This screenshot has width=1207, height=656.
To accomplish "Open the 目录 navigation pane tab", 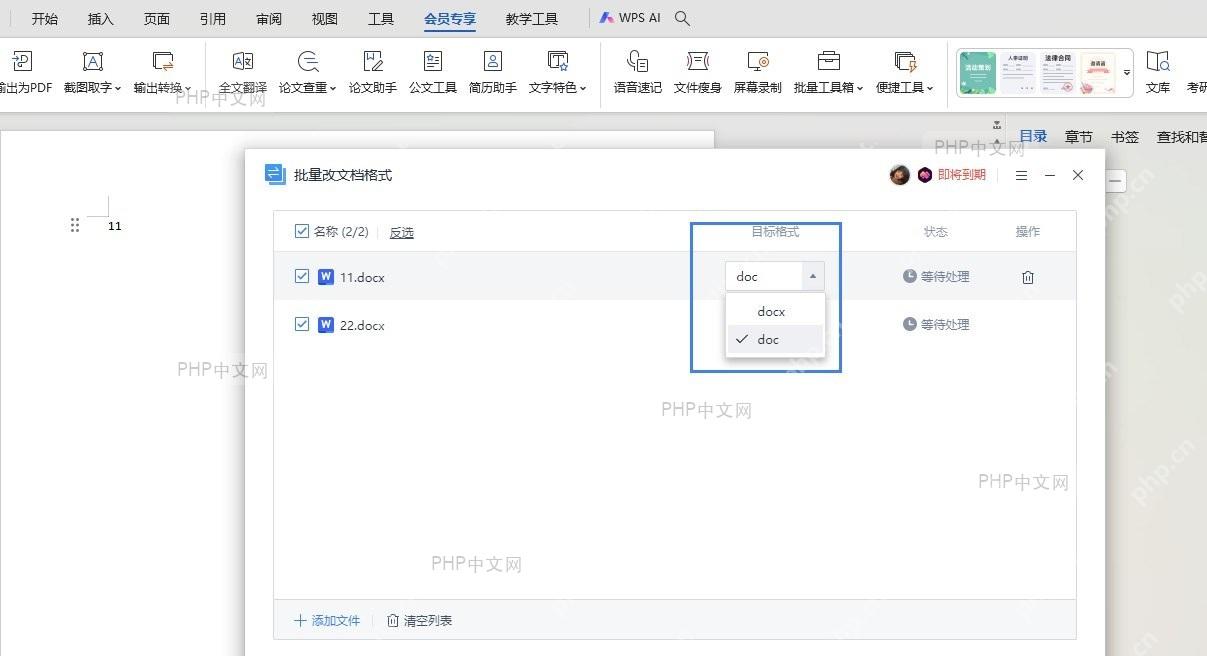I will pyautogui.click(x=1033, y=136).
